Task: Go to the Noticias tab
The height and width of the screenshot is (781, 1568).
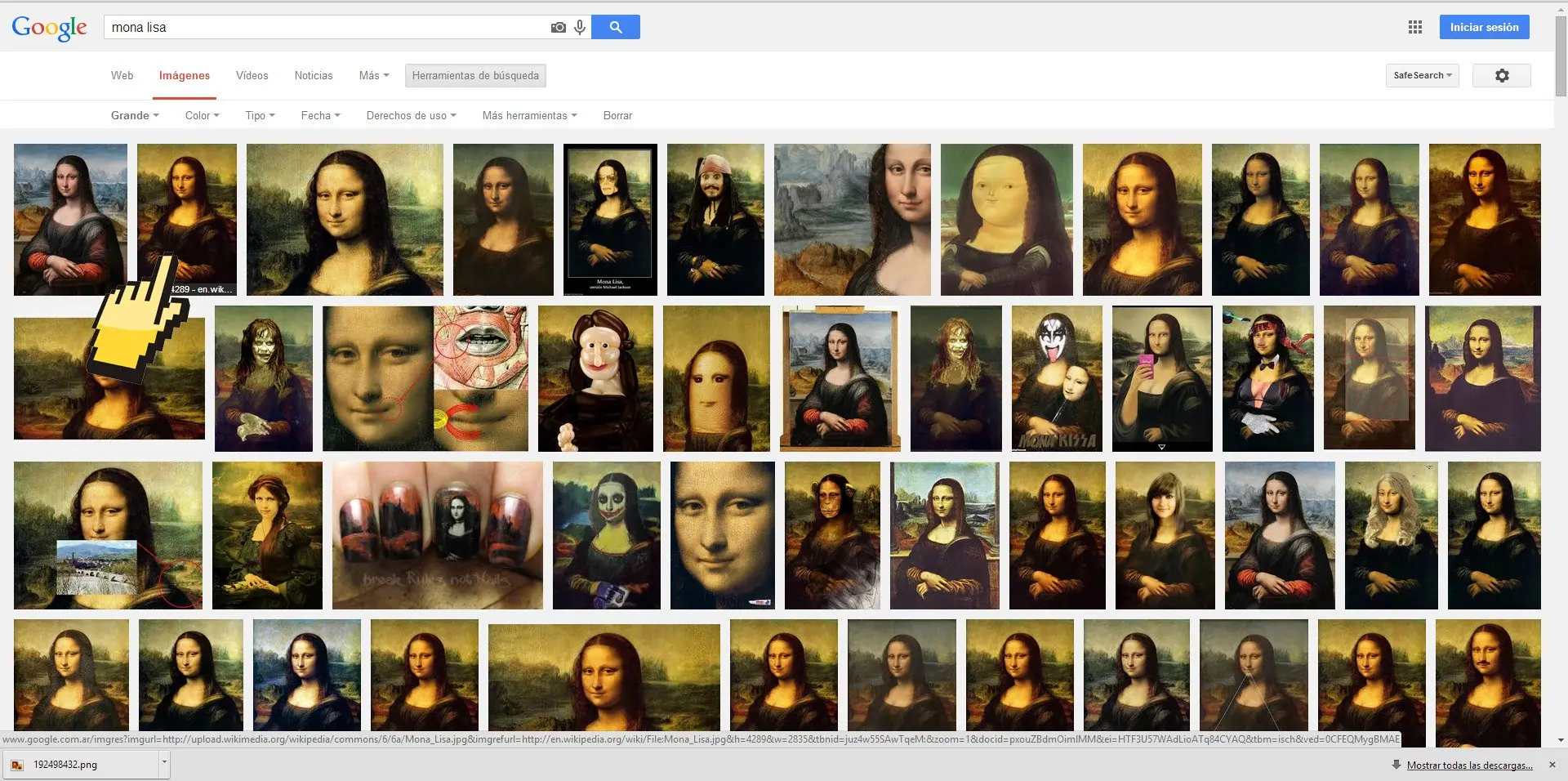Action: 314,75
